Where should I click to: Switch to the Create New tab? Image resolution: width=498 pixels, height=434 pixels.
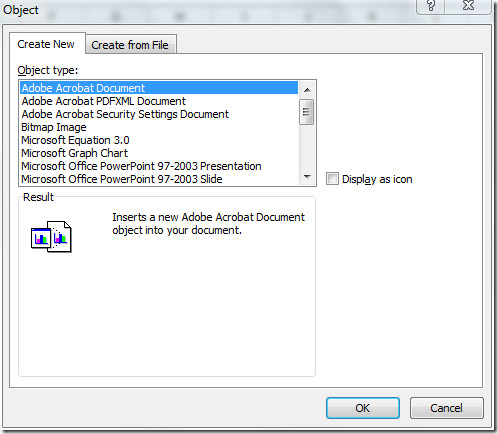(47, 44)
